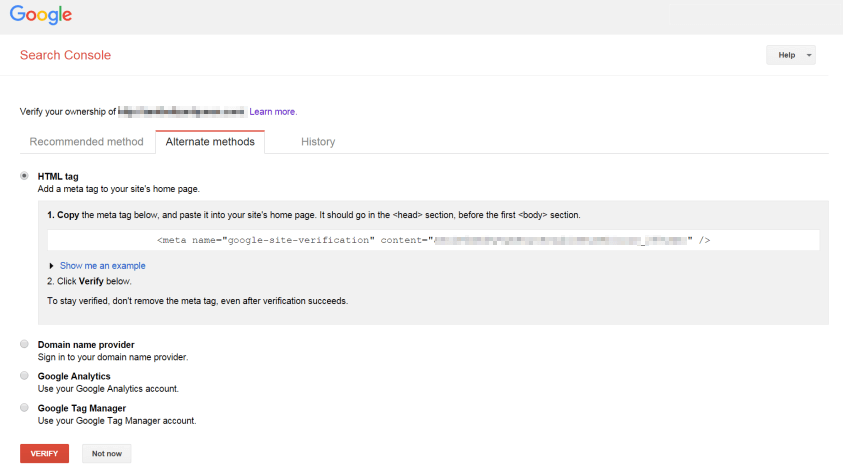Open the Search Console home link
The image size is (843, 470).
pyautogui.click(x=65, y=55)
